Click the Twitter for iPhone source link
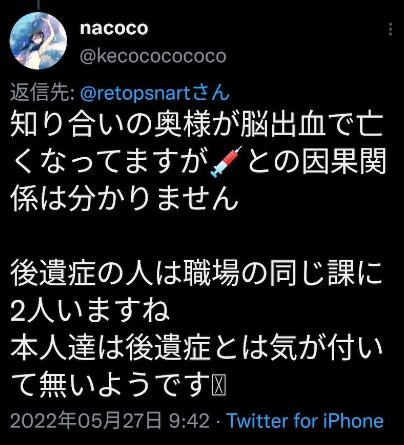The height and width of the screenshot is (445, 404). pos(305,421)
